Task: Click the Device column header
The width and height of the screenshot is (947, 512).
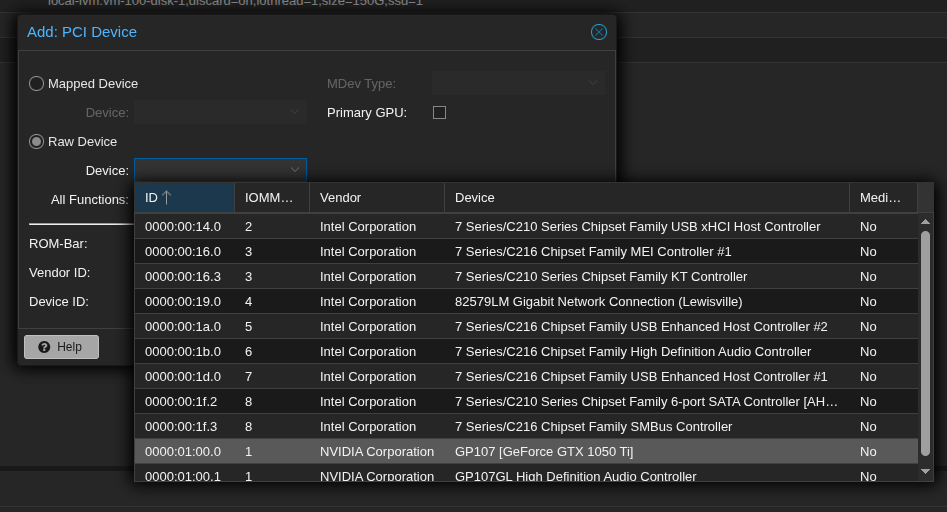Action: point(646,198)
